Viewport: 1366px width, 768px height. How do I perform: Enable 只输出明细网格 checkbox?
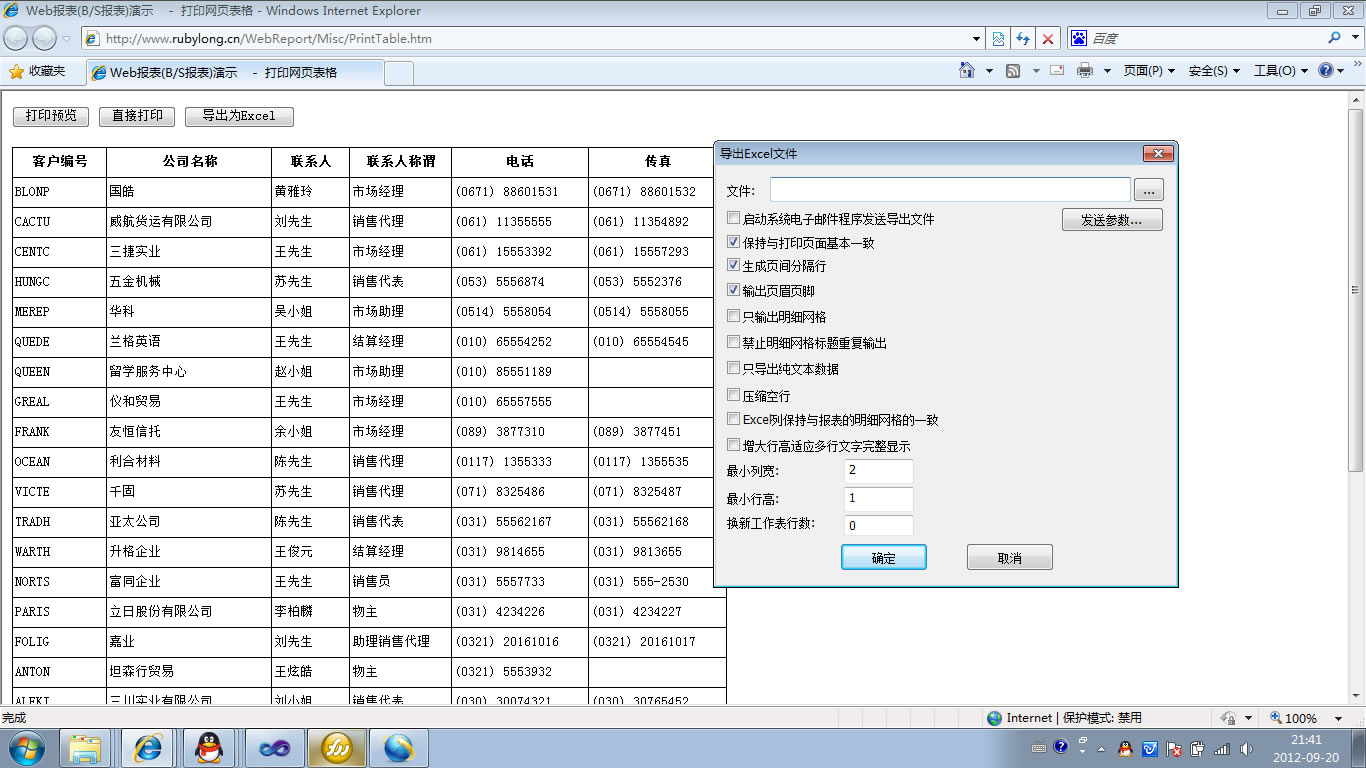point(734,317)
